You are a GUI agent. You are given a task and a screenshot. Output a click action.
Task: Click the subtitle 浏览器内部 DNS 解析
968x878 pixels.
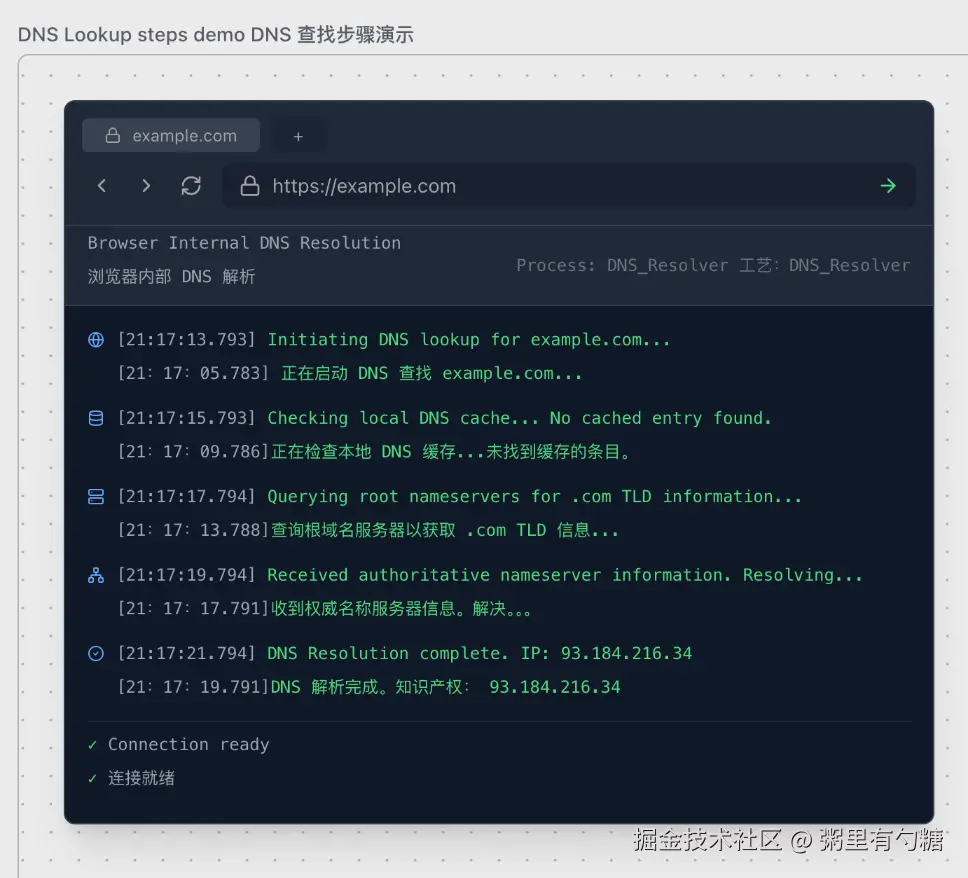[x=172, y=277]
